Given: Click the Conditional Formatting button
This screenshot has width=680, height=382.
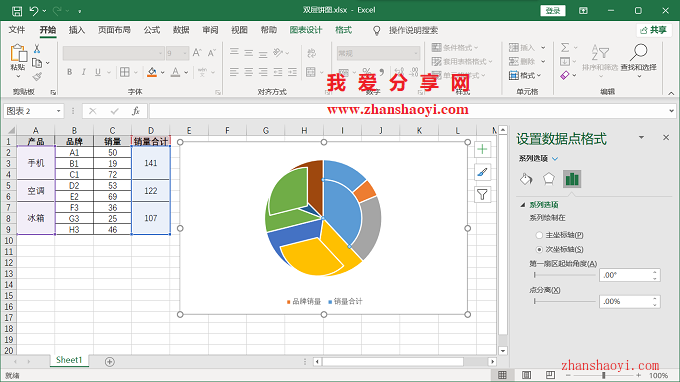Looking at the screenshot, I should click(455, 47).
